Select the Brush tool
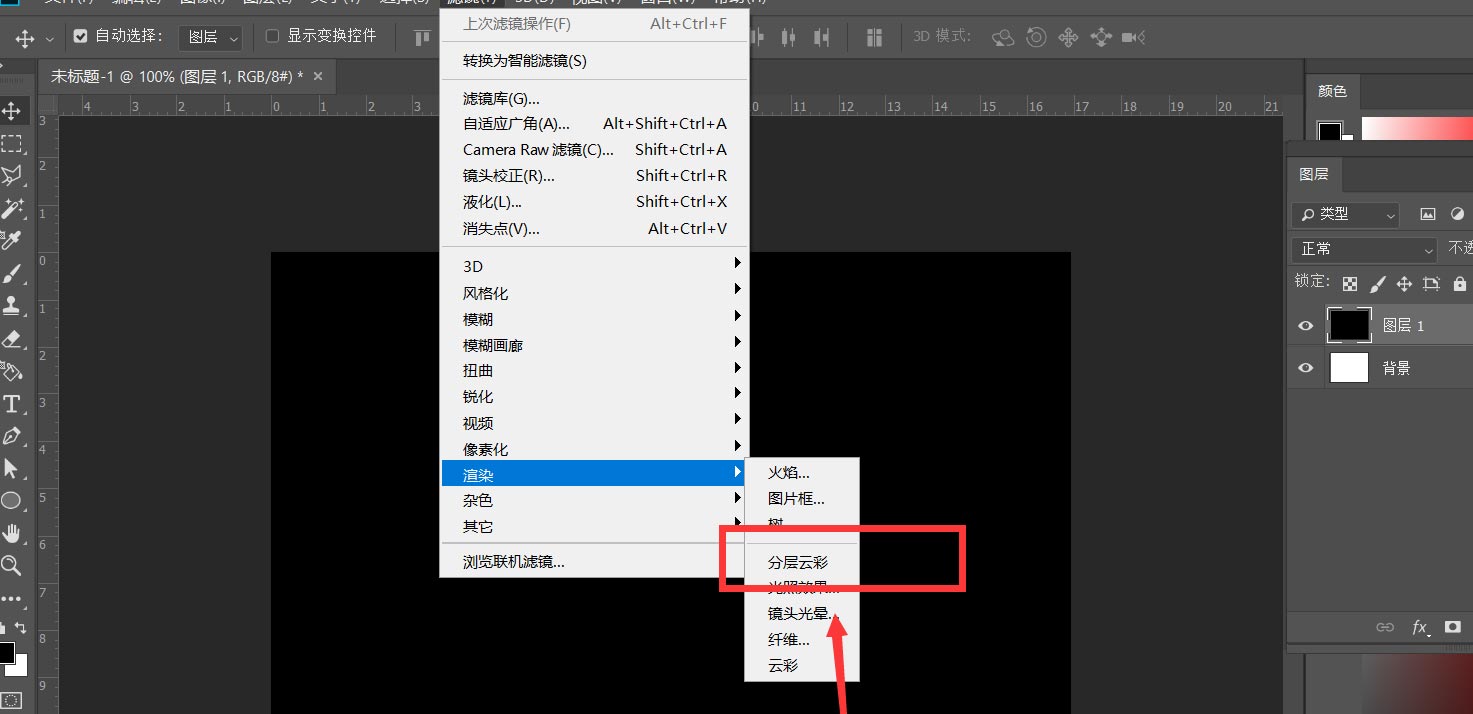Image resolution: width=1473 pixels, height=714 pixels. 12,273
